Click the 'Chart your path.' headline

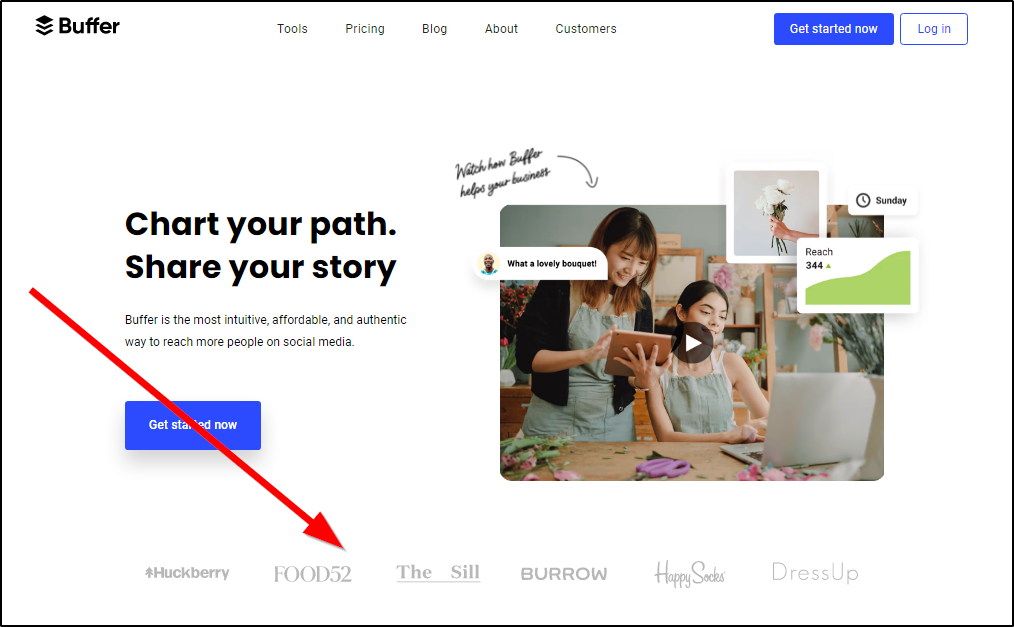pos(261,224)
